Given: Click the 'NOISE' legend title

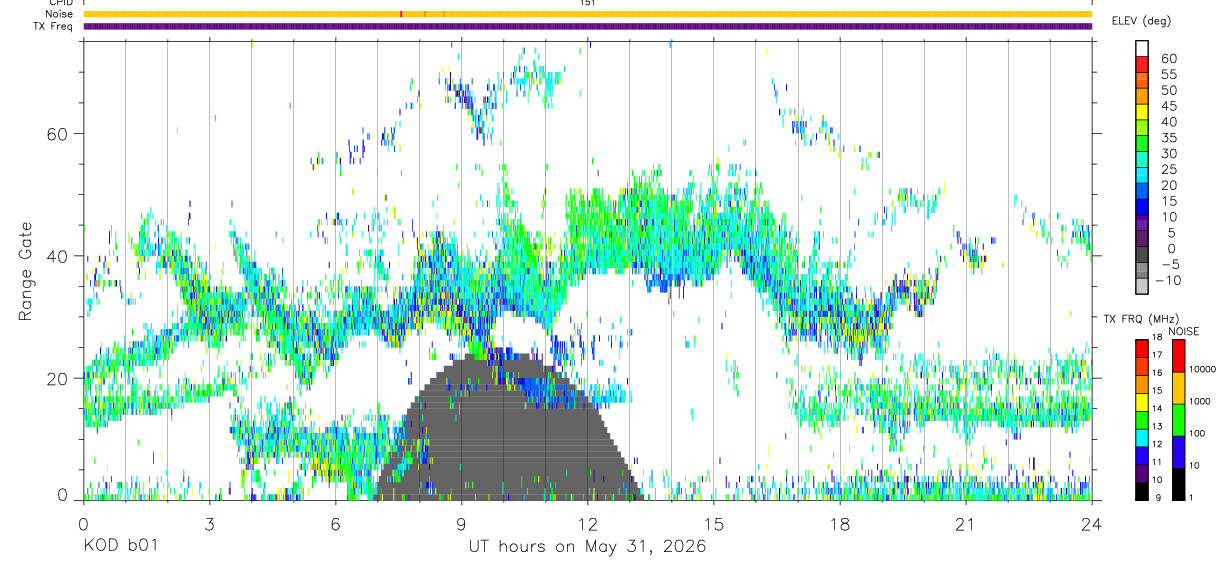Looking at the screenshot, I should coord(1183,331).
